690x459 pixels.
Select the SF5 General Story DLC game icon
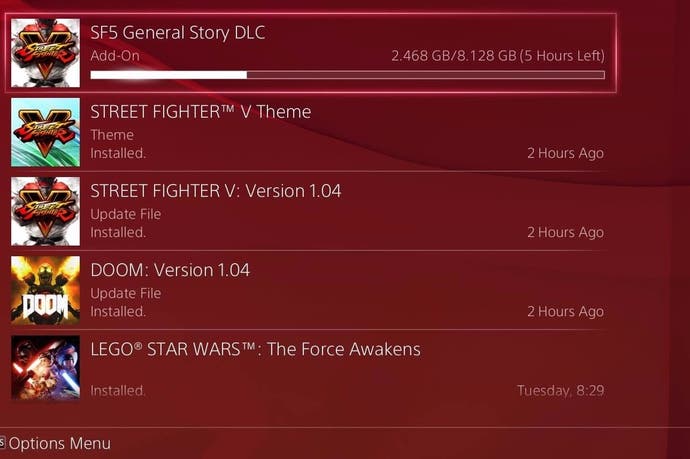point(45,53)
